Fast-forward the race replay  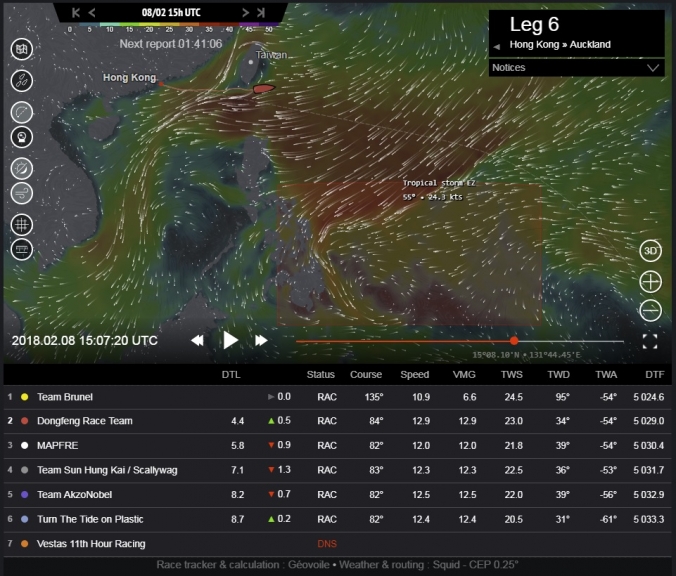click(x=261, y=340)
